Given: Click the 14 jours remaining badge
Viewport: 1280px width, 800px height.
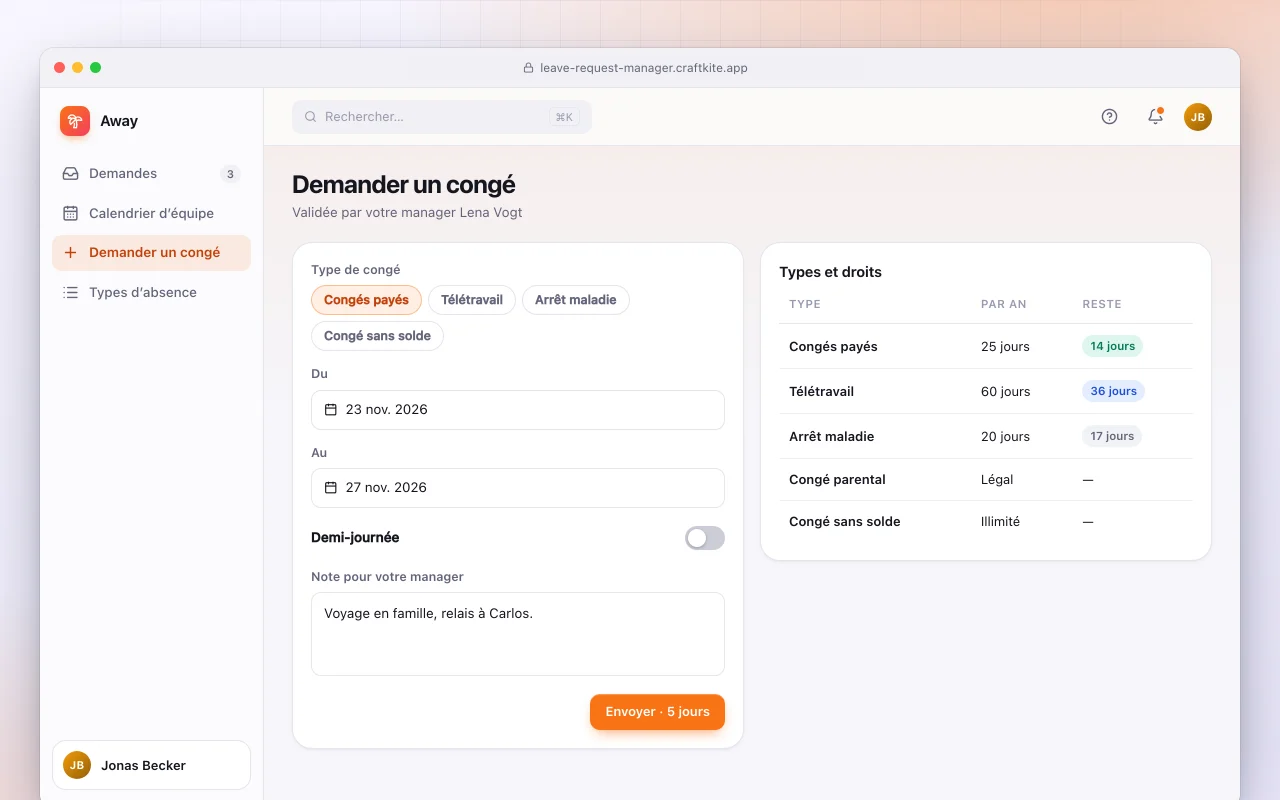Looking at the screenshot, I should (x=1112, y=346).
